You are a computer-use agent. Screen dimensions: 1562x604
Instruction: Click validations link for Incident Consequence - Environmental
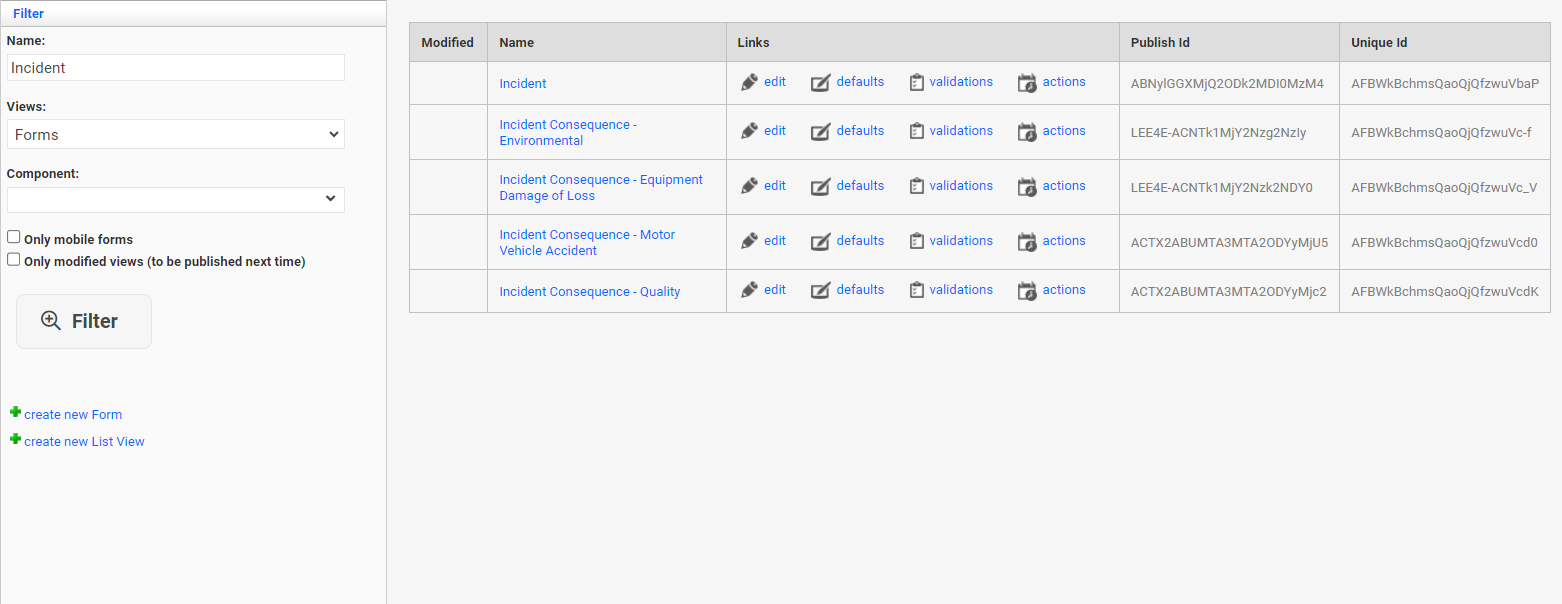click(x=960, y=131)
